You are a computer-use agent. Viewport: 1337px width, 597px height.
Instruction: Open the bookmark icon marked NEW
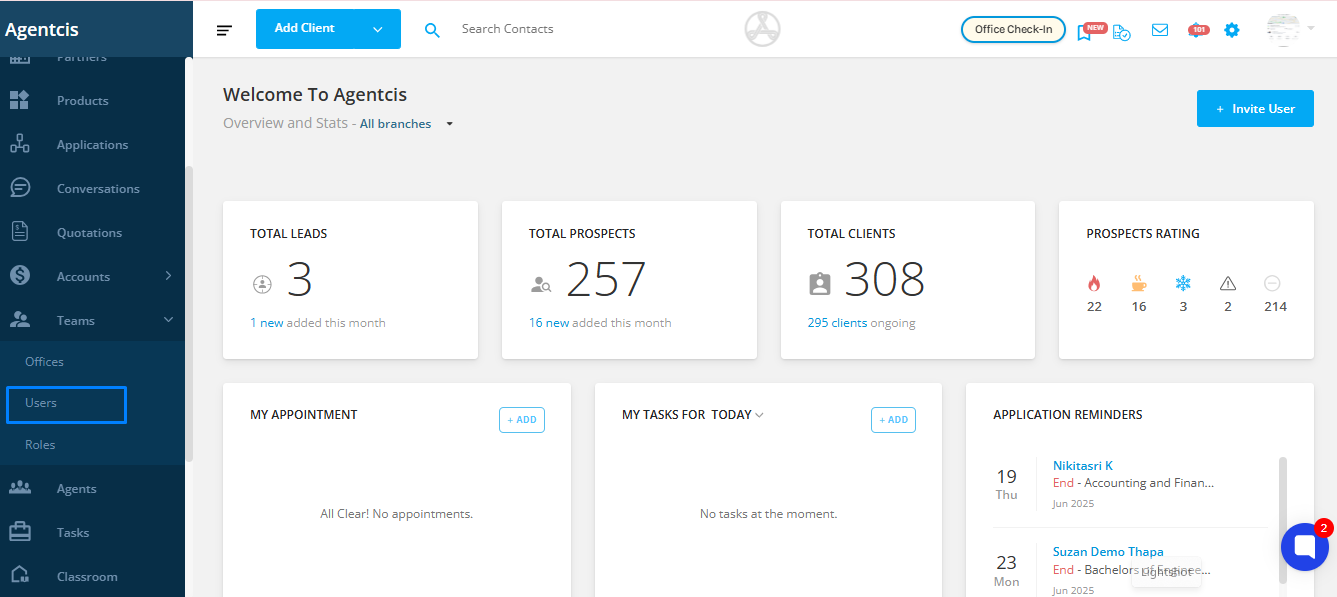pos(1085,31)
